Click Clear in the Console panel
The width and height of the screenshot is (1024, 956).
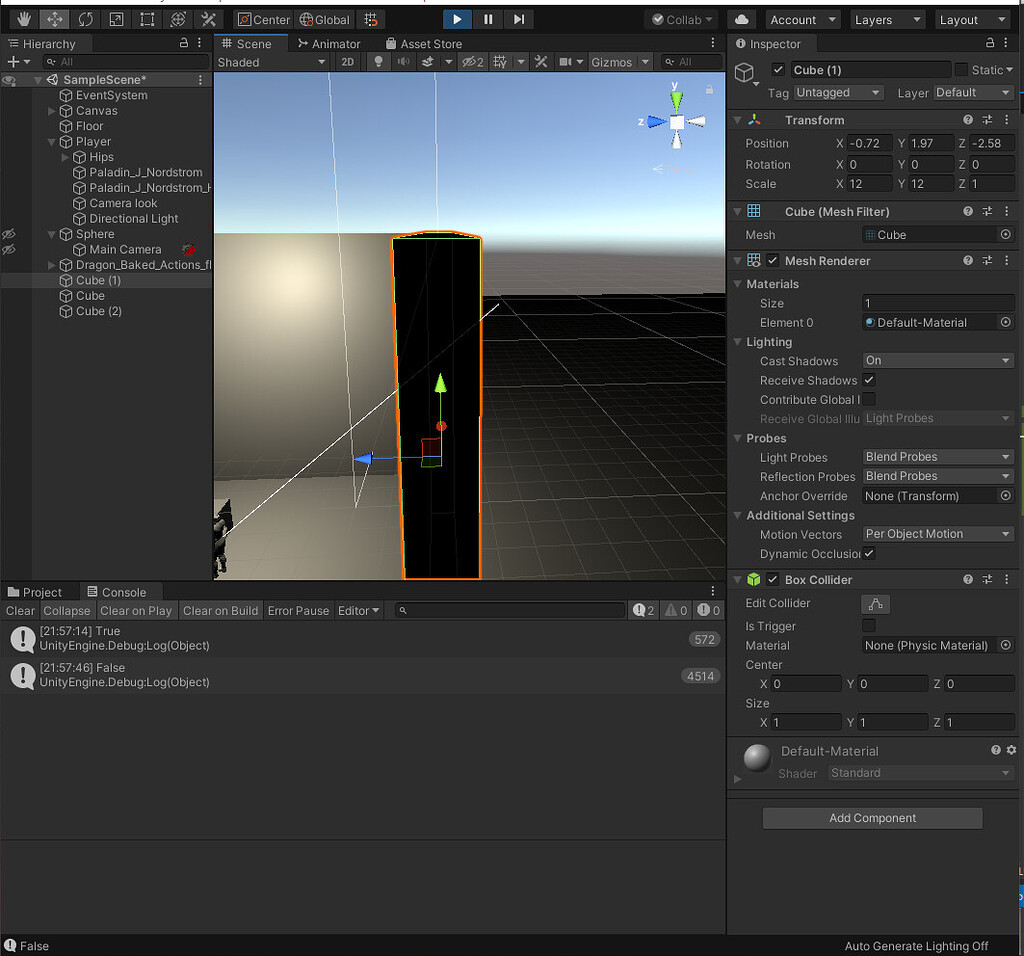point(20,611)
